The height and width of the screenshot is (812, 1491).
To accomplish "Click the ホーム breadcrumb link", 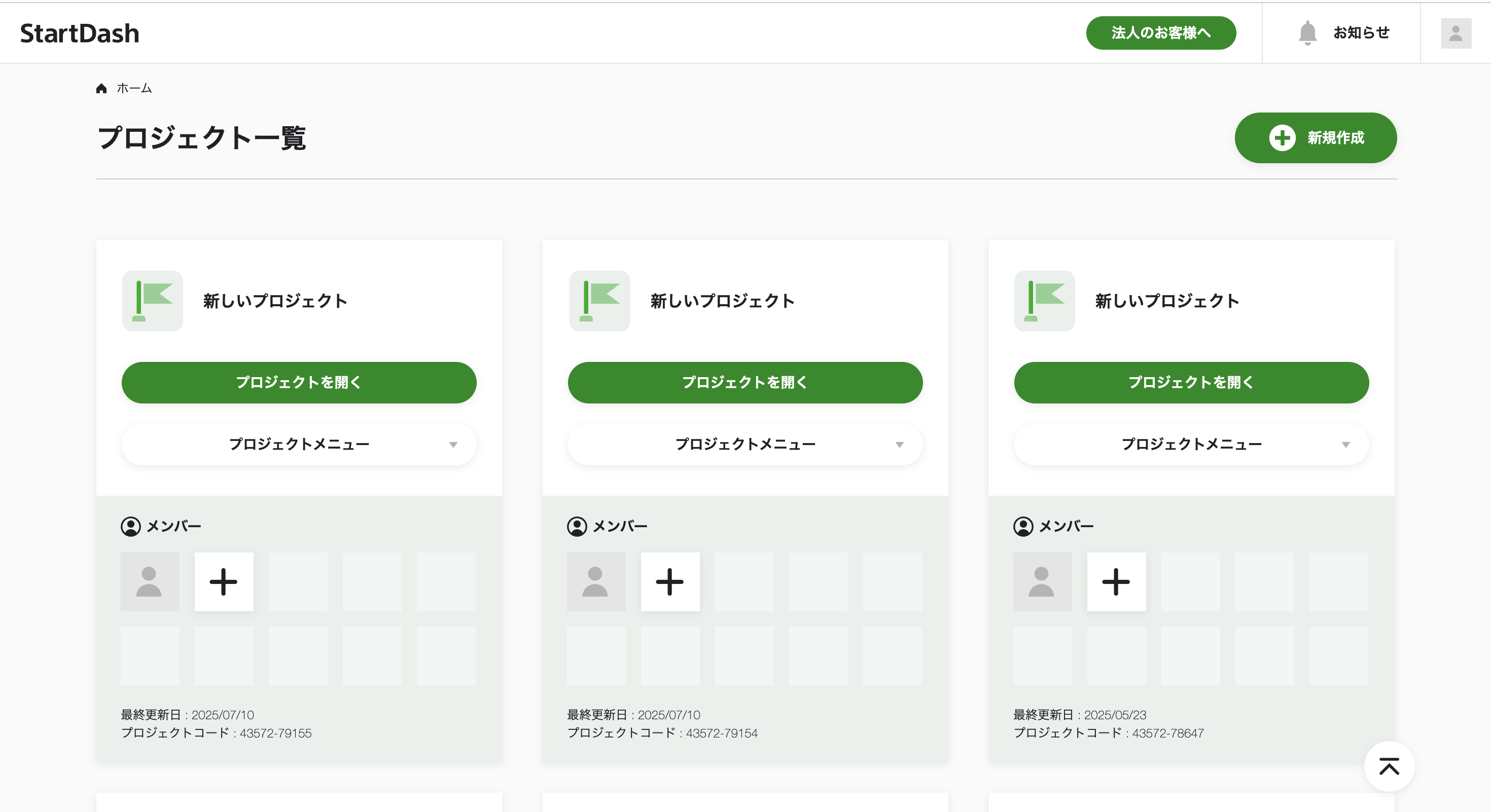I will coord(134,89).
